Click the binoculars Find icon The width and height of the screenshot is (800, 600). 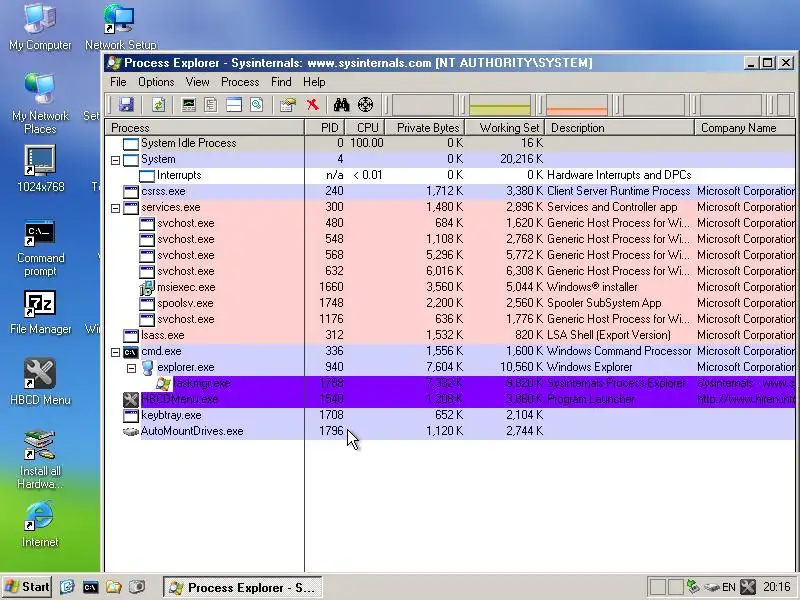pos(341,105)
